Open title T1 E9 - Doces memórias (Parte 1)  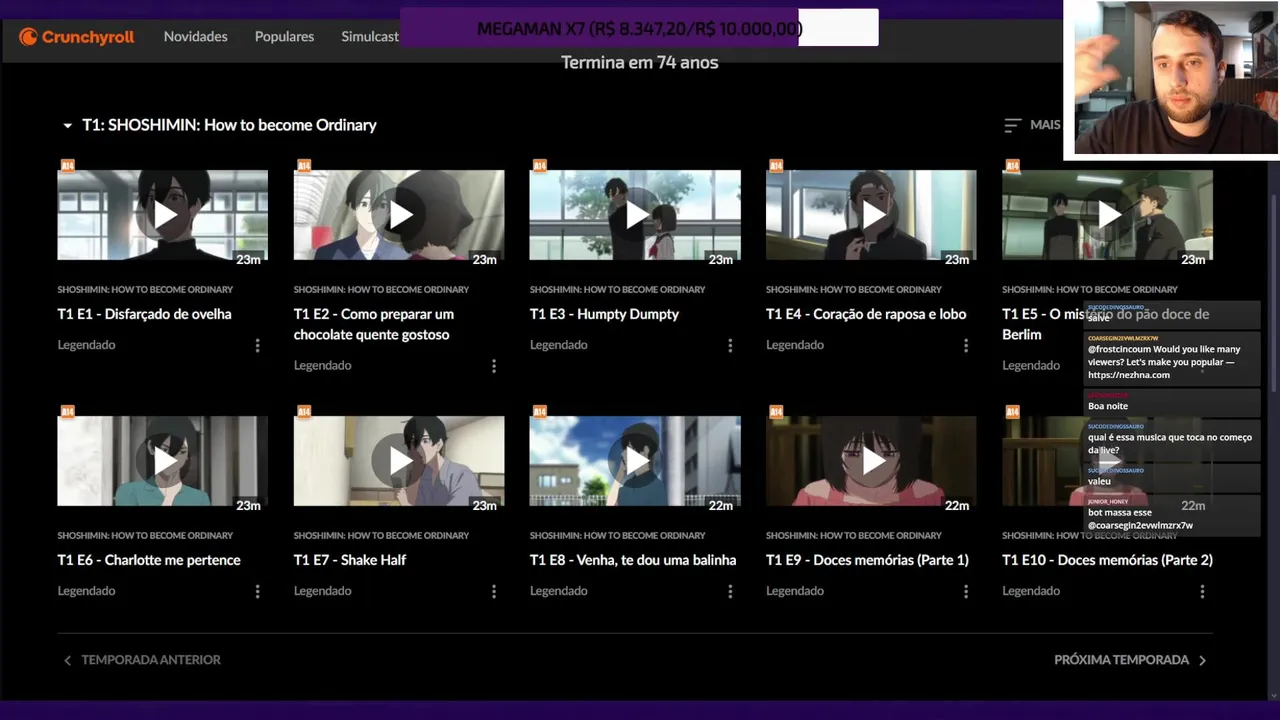867,560
